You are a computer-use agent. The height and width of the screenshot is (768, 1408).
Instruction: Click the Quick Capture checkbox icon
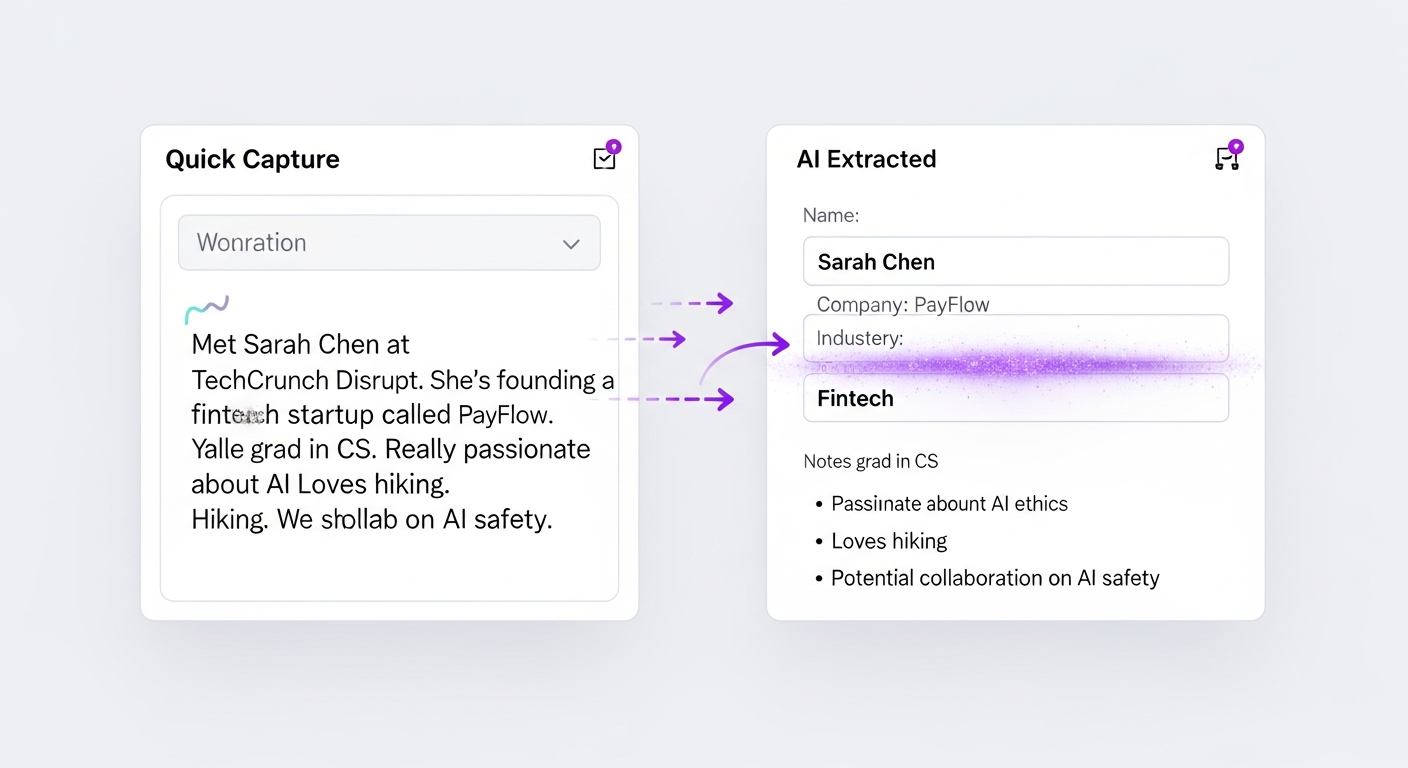click(x=605, y=157)
